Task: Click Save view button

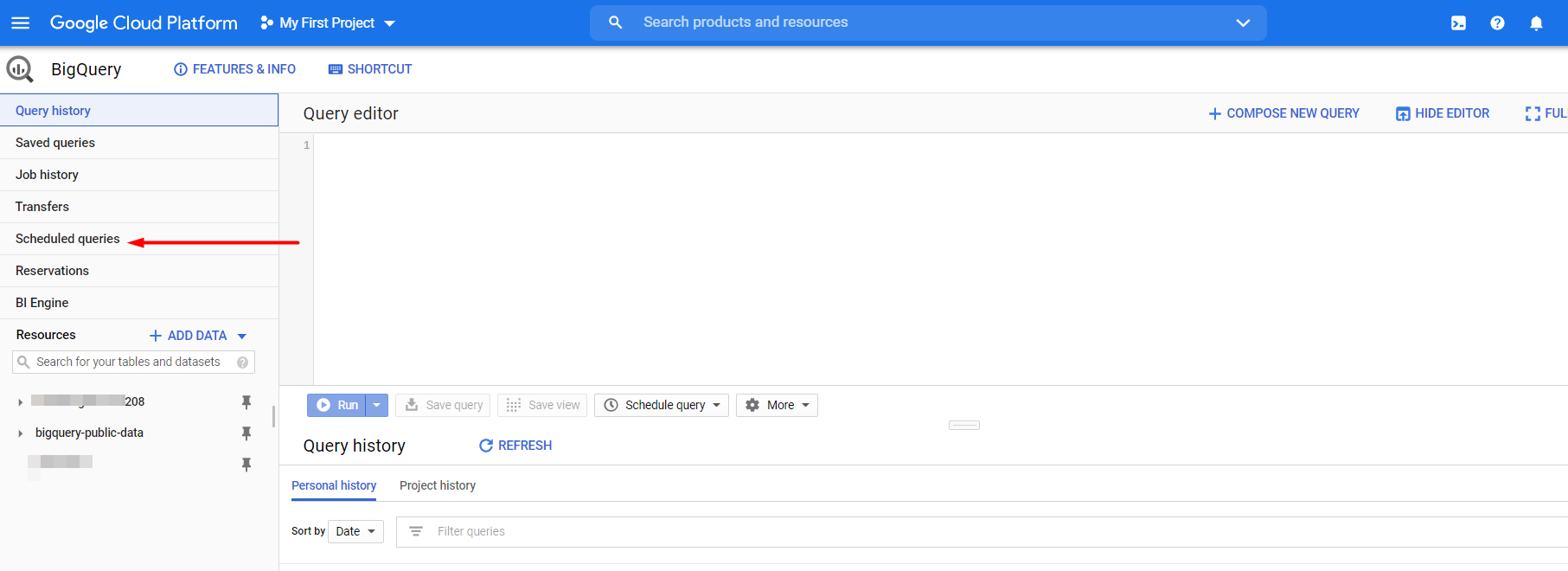Action: coord(542,405)
